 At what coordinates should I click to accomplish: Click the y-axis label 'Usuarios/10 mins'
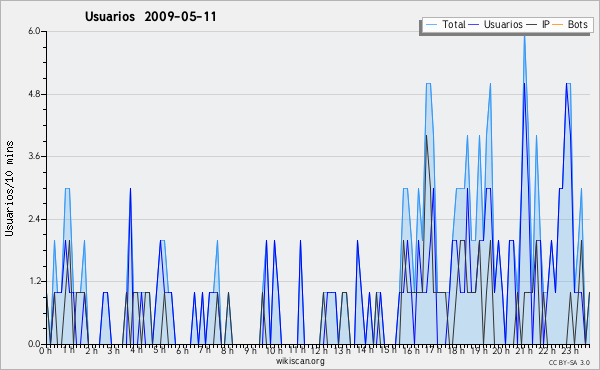(9, 188)
